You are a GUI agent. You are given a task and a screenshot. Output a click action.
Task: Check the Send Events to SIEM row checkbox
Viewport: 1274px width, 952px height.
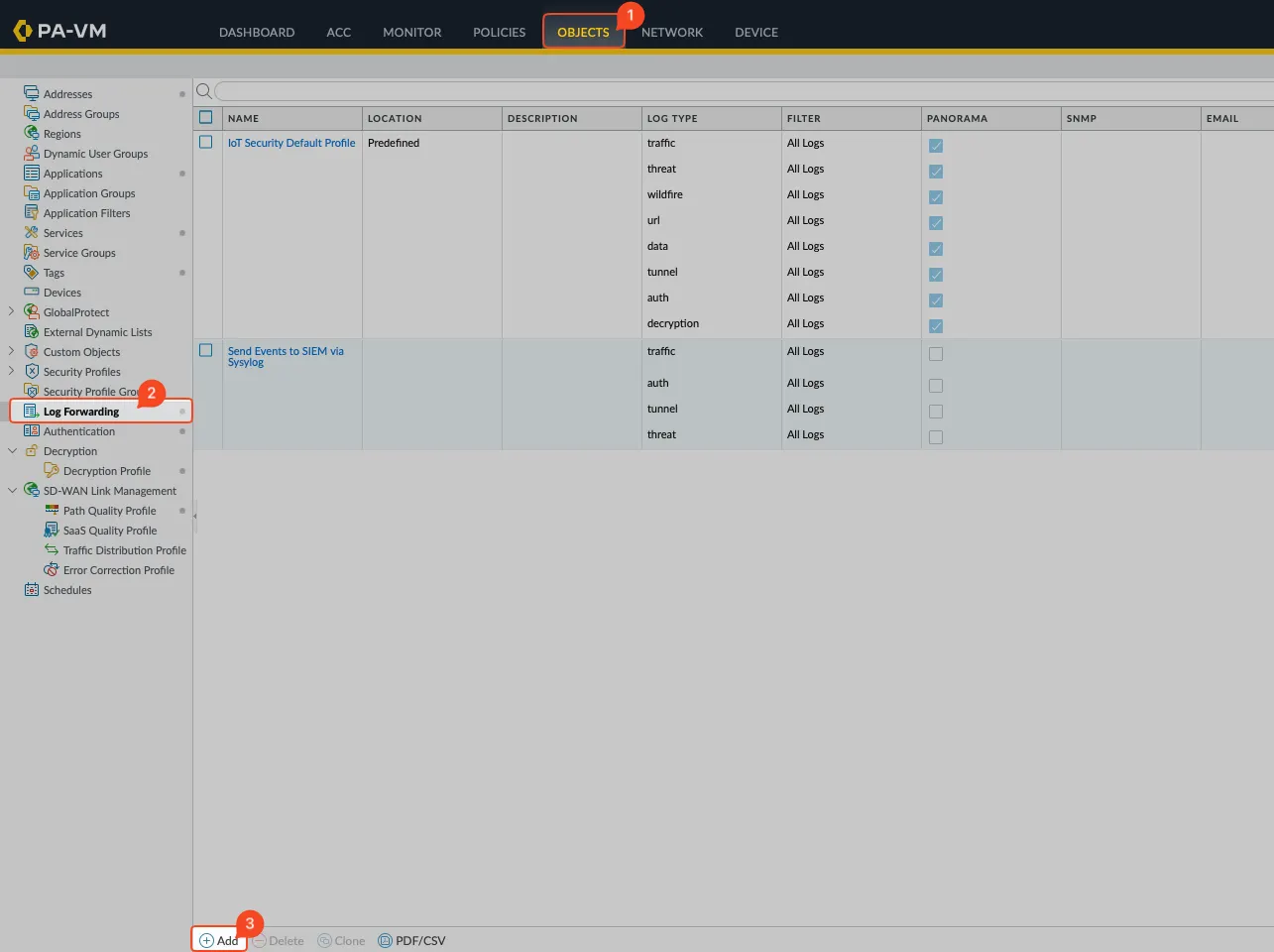(x=206, y=351)
